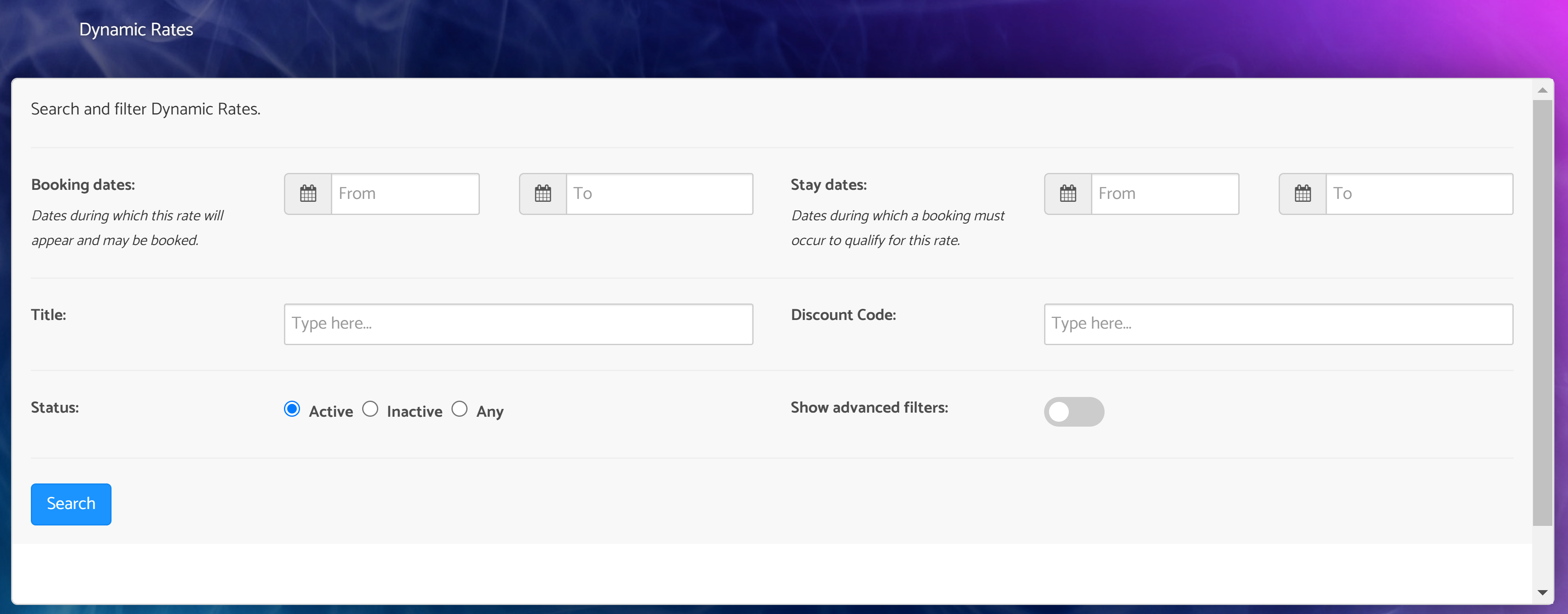Click the Booking dates description text
This screenshot has width=1568, height=614.
pos(128,228)
